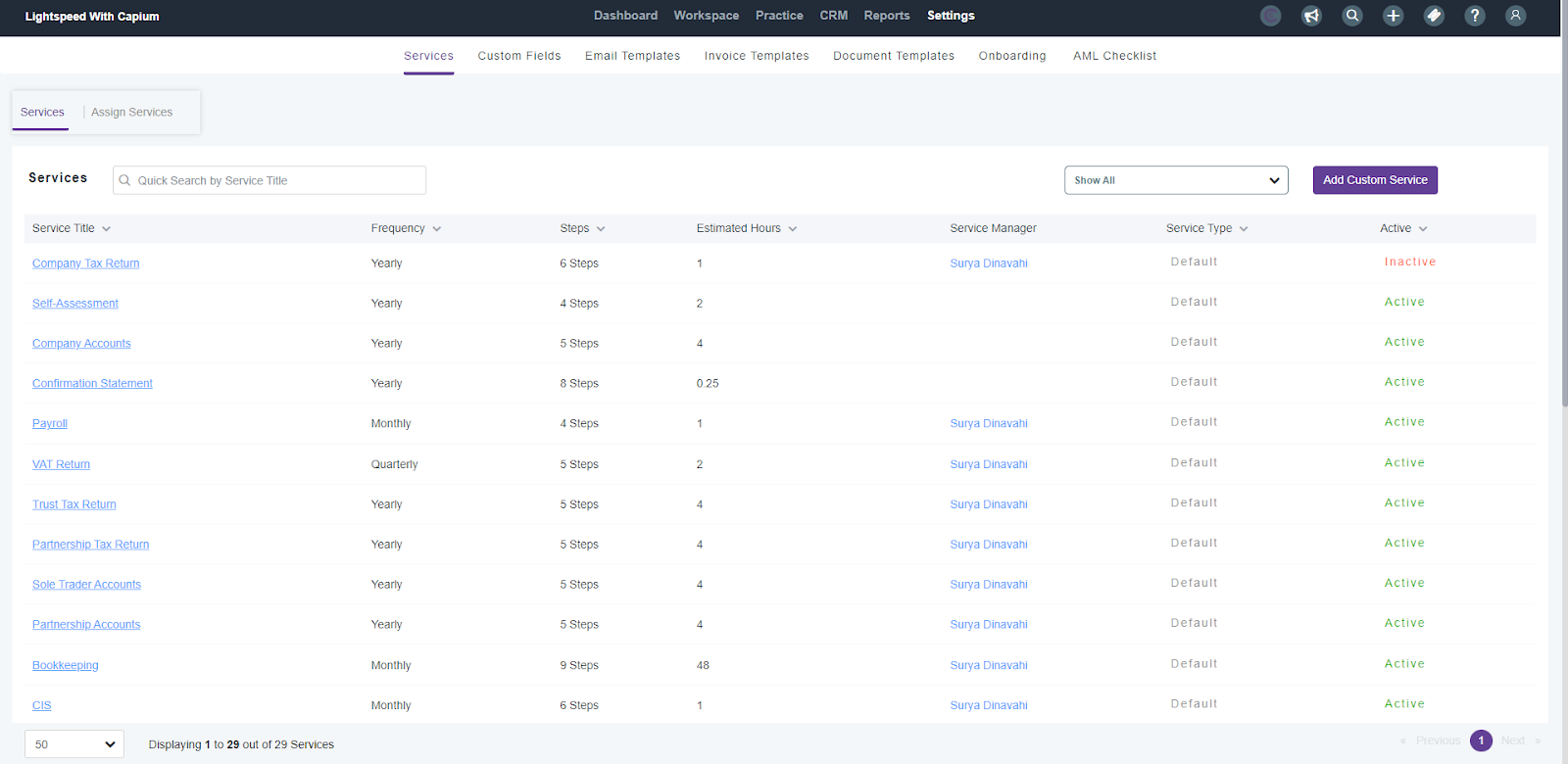Click the search magnifier in Quick Search box
The width and height of the screenshot is (1568, 764).
pyautogui.click(x=124, y=180)
